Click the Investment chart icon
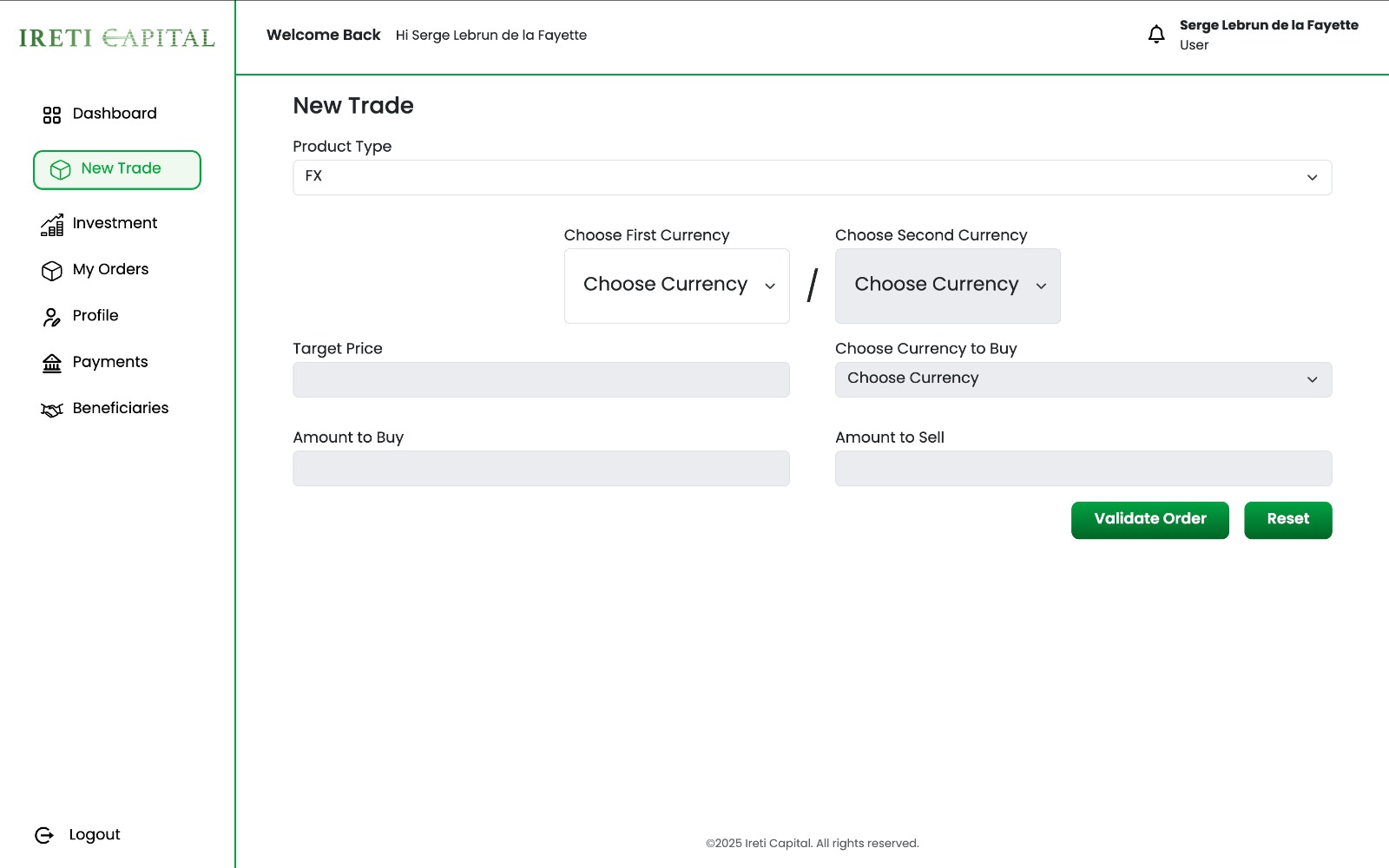Screen dimensions: 1389x868 [x=52, y=225]
